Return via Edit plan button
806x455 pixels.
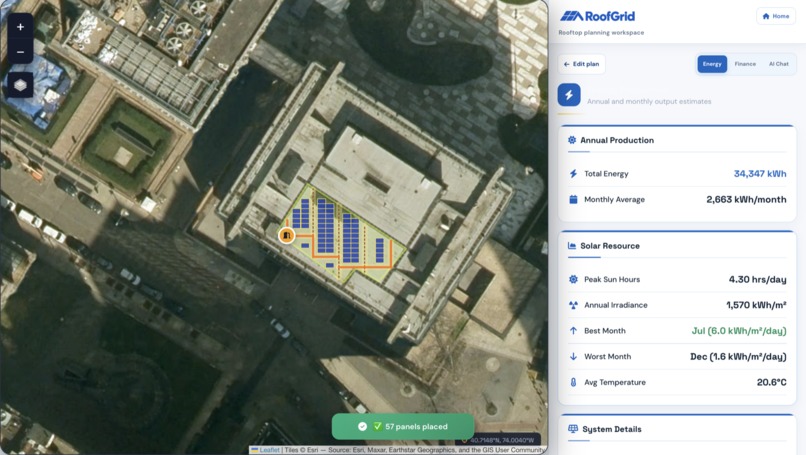click(x=581, y=64)
